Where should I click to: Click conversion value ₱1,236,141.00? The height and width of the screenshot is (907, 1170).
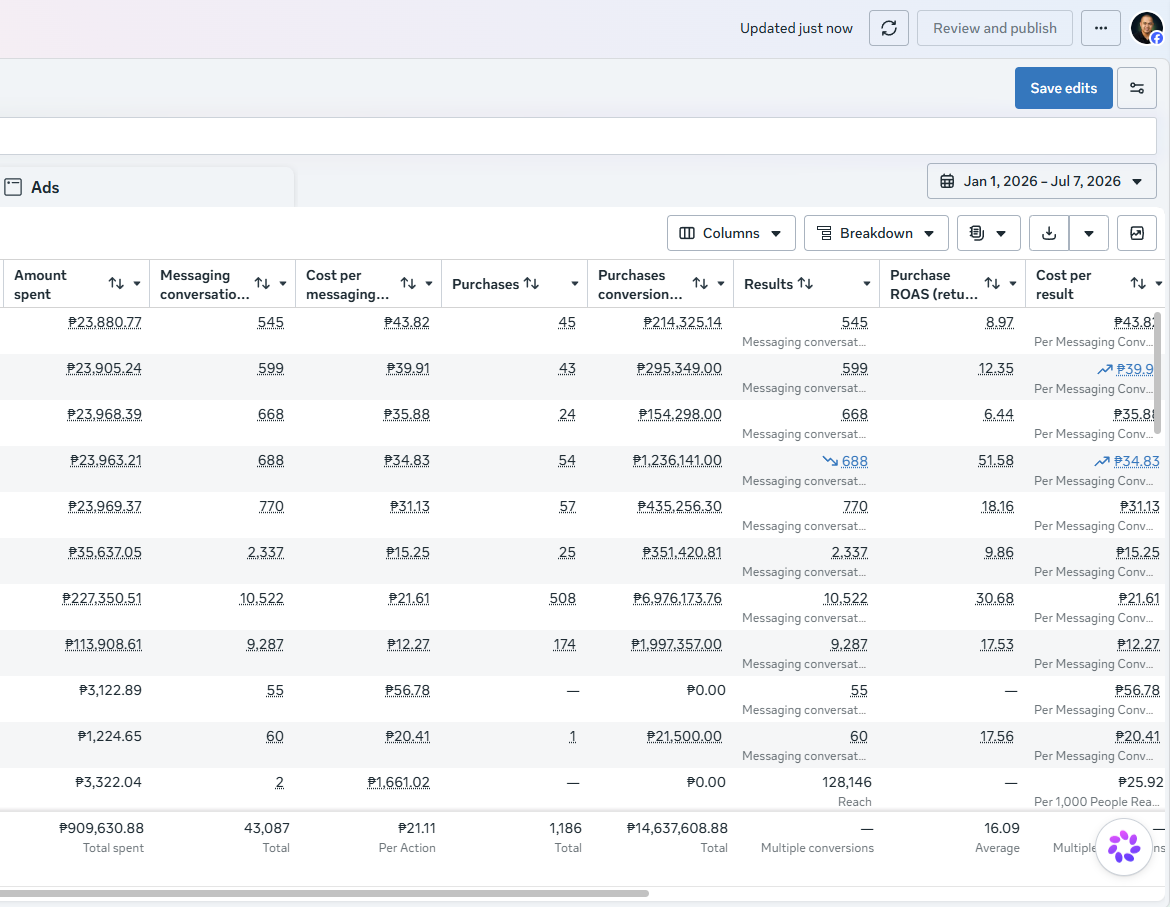coord(677,460)
